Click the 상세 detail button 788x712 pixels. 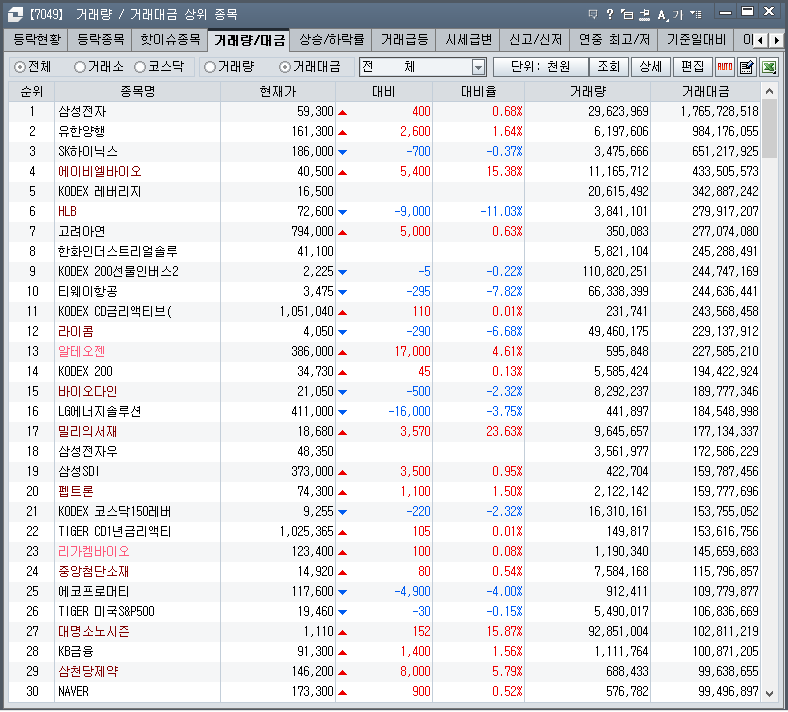[x=650, y=67]
